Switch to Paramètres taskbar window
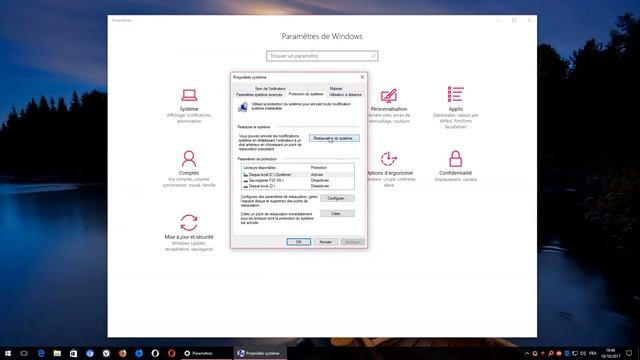The width and height of the screenshot is (640, 360). point(206,353)
